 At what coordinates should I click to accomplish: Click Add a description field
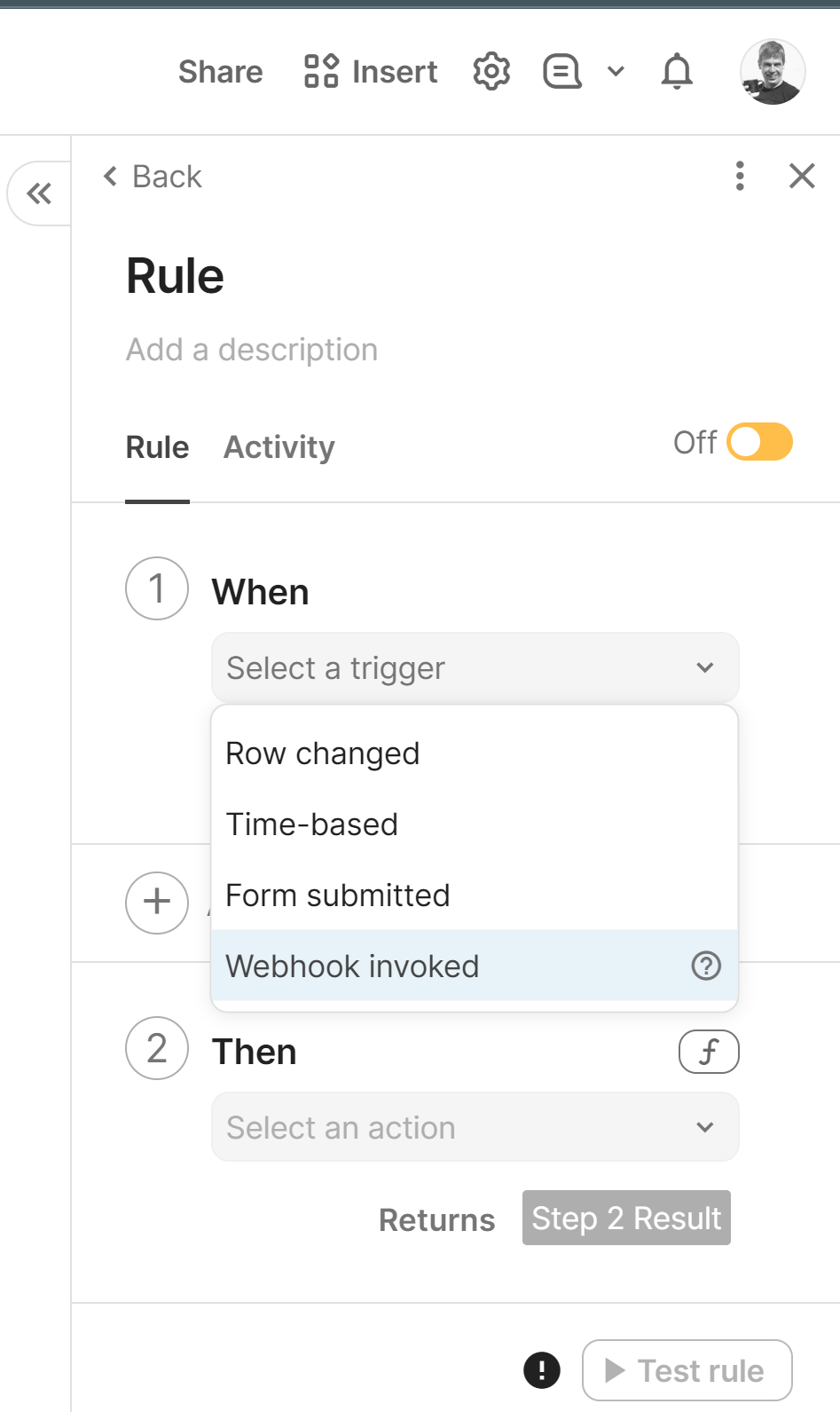pyautogui.click(x=252, y=350)
